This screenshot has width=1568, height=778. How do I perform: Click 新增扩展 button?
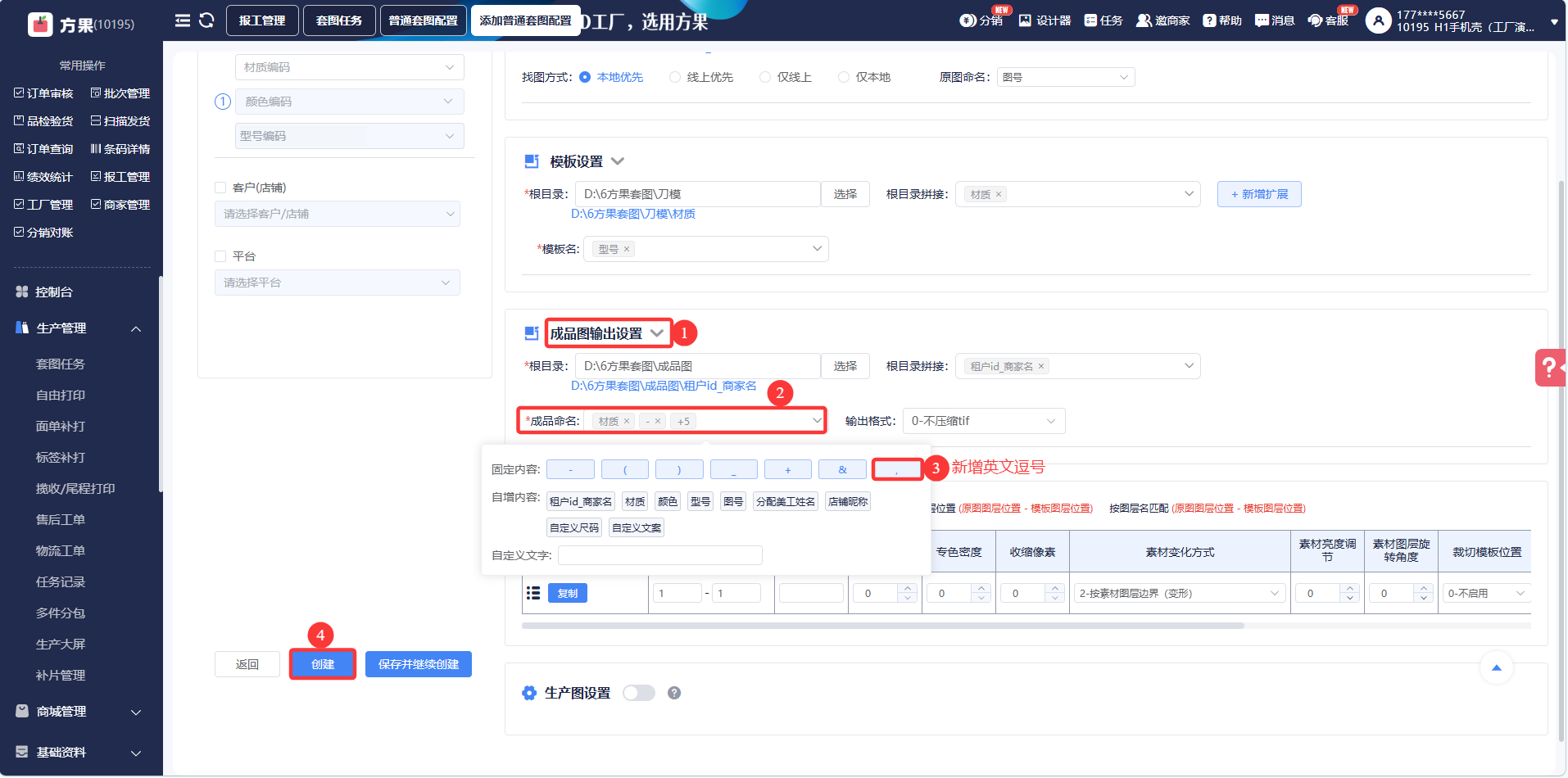tap(1259, 194)
